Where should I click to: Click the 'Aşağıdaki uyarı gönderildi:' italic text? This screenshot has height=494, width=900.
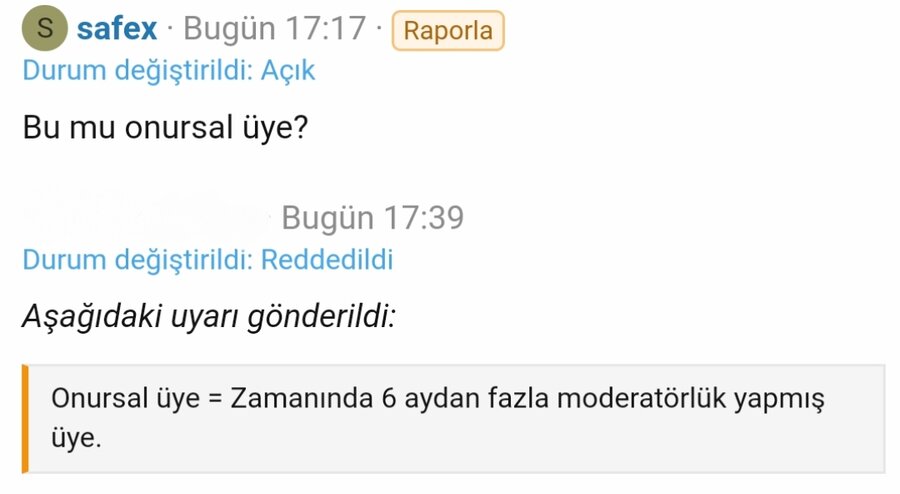208,318
